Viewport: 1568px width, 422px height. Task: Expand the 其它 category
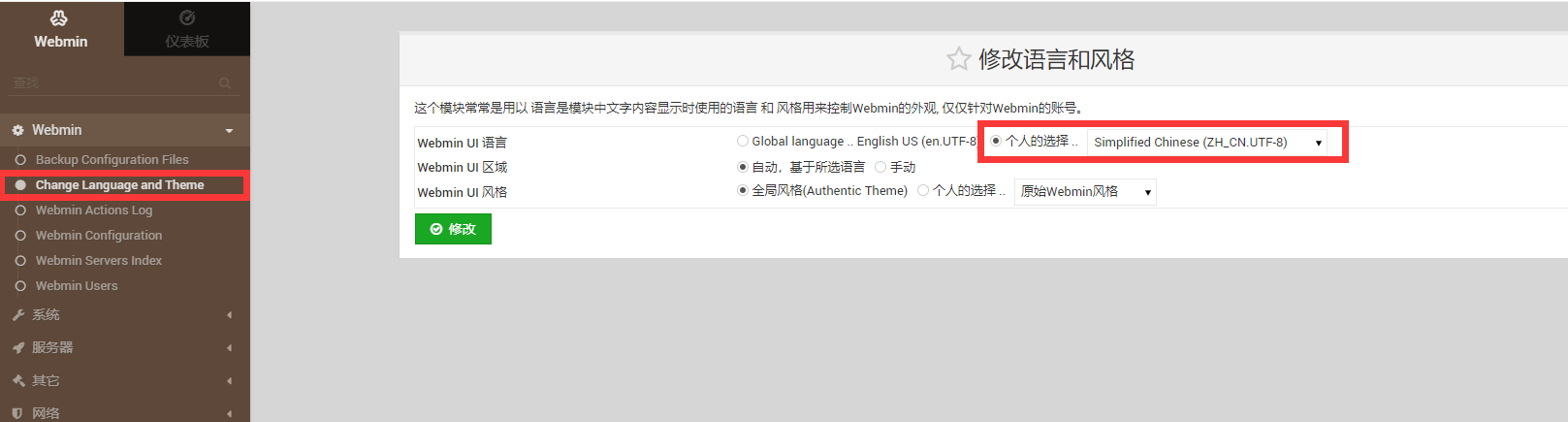(125, 380)
